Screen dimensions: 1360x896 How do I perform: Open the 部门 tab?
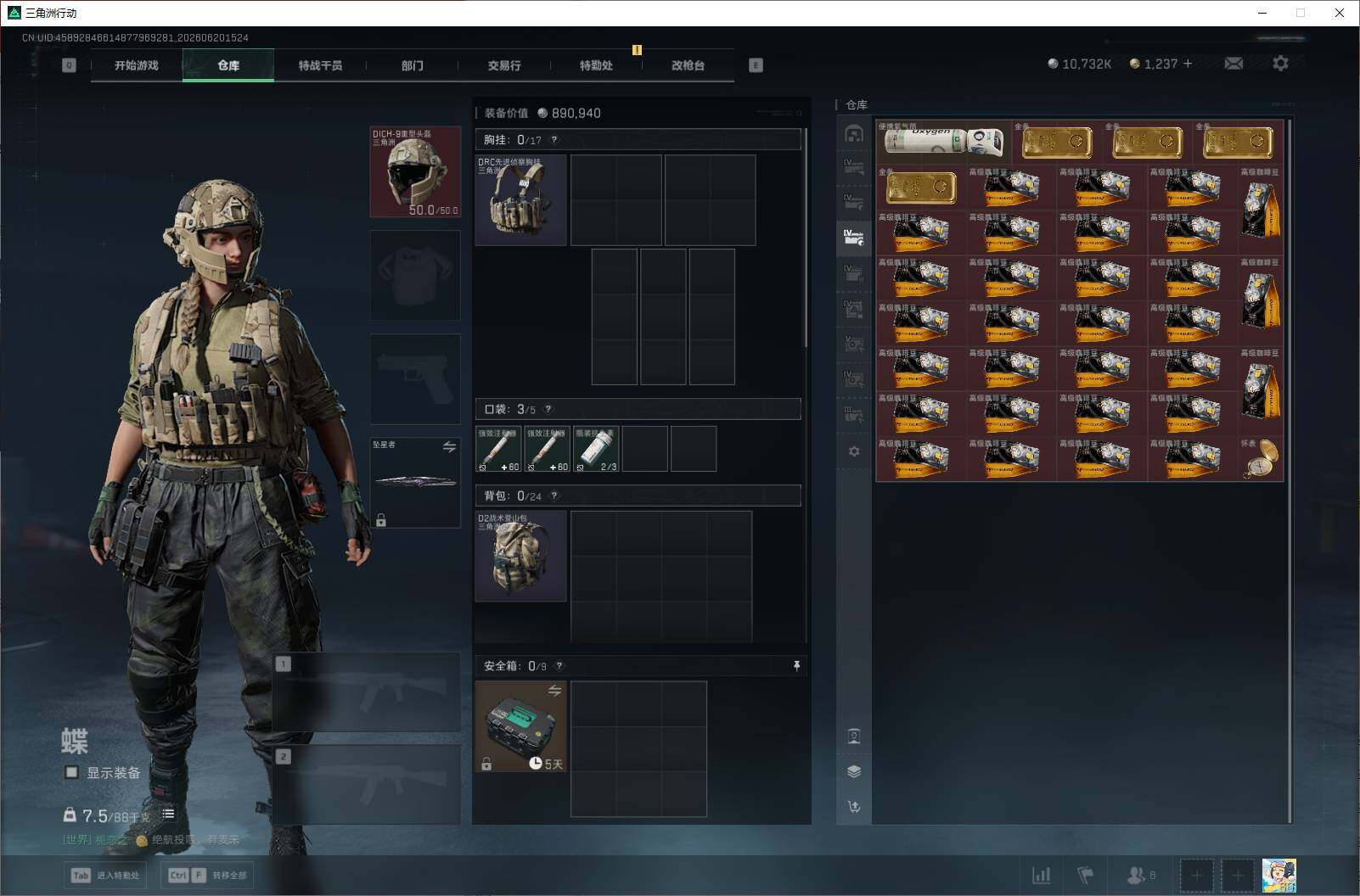(413, 65)
